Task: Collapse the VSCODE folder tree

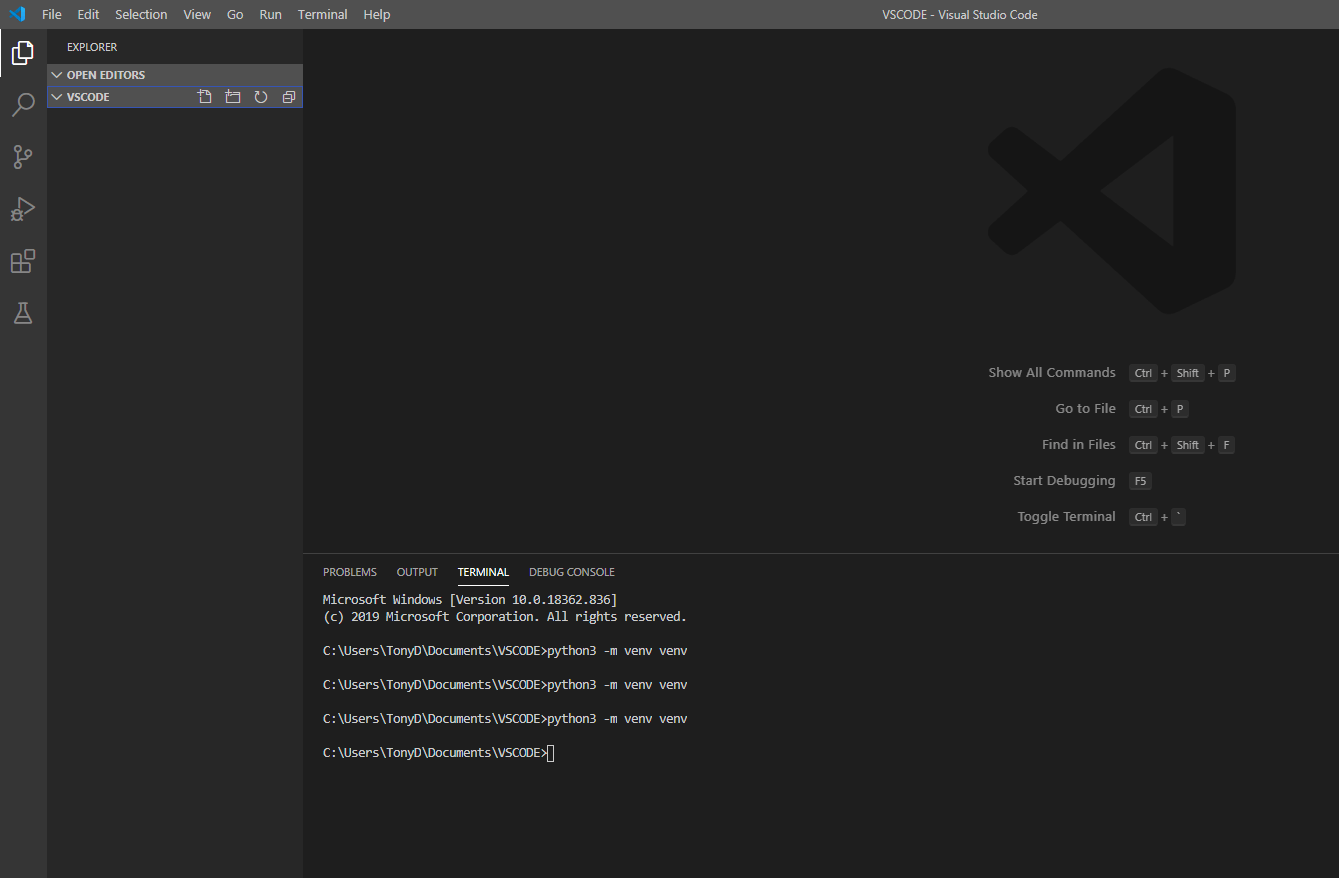Action: point(57,96)
